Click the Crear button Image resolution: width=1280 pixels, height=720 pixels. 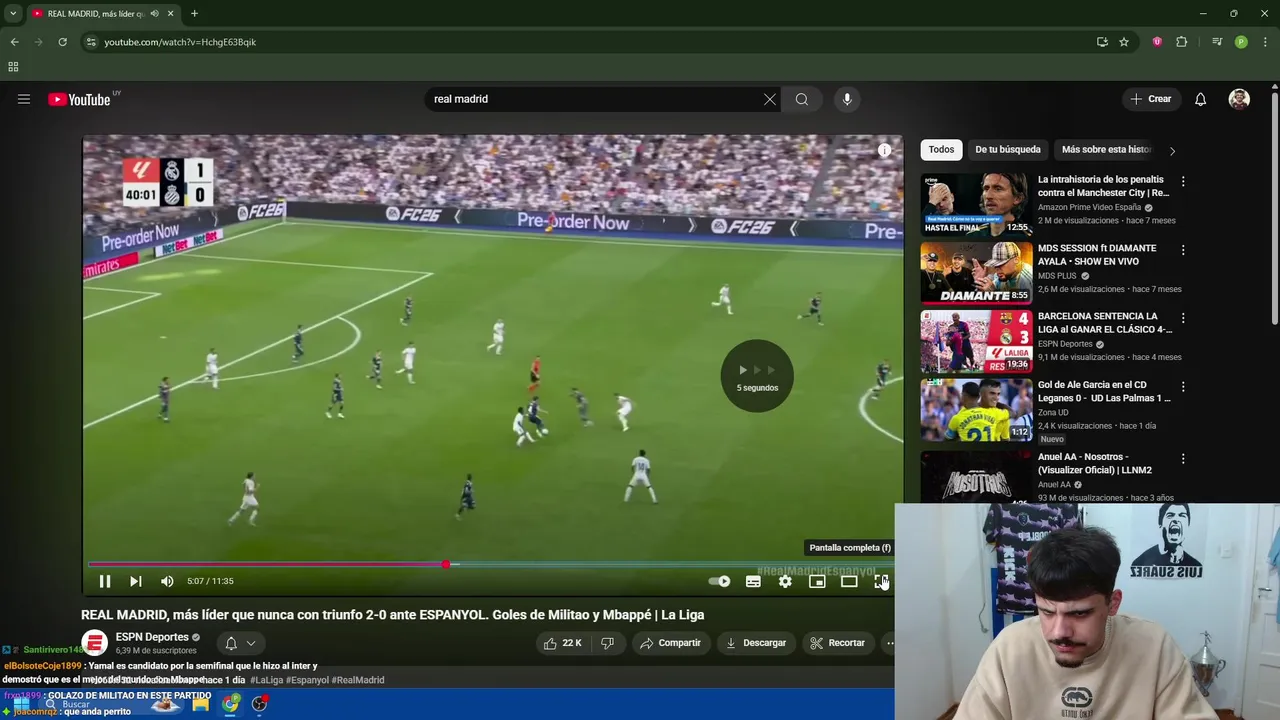(x=1151, y=99)
